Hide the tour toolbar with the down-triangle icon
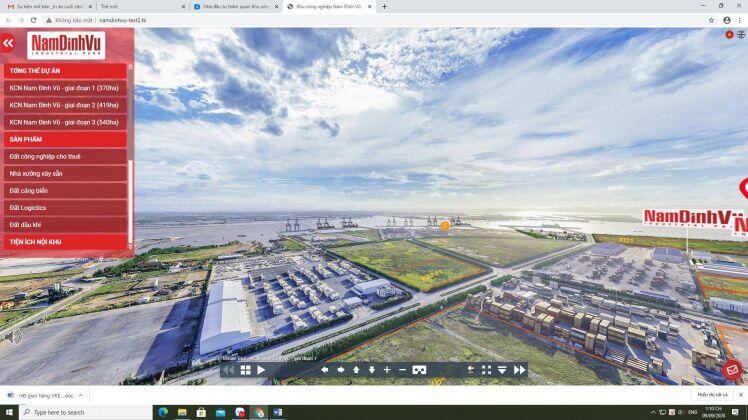This screenshot has height=420, width=748. point(502,370)
